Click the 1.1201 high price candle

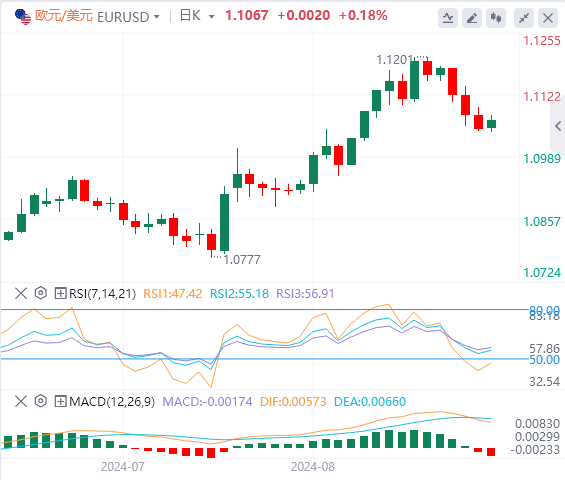coord(414,80)
